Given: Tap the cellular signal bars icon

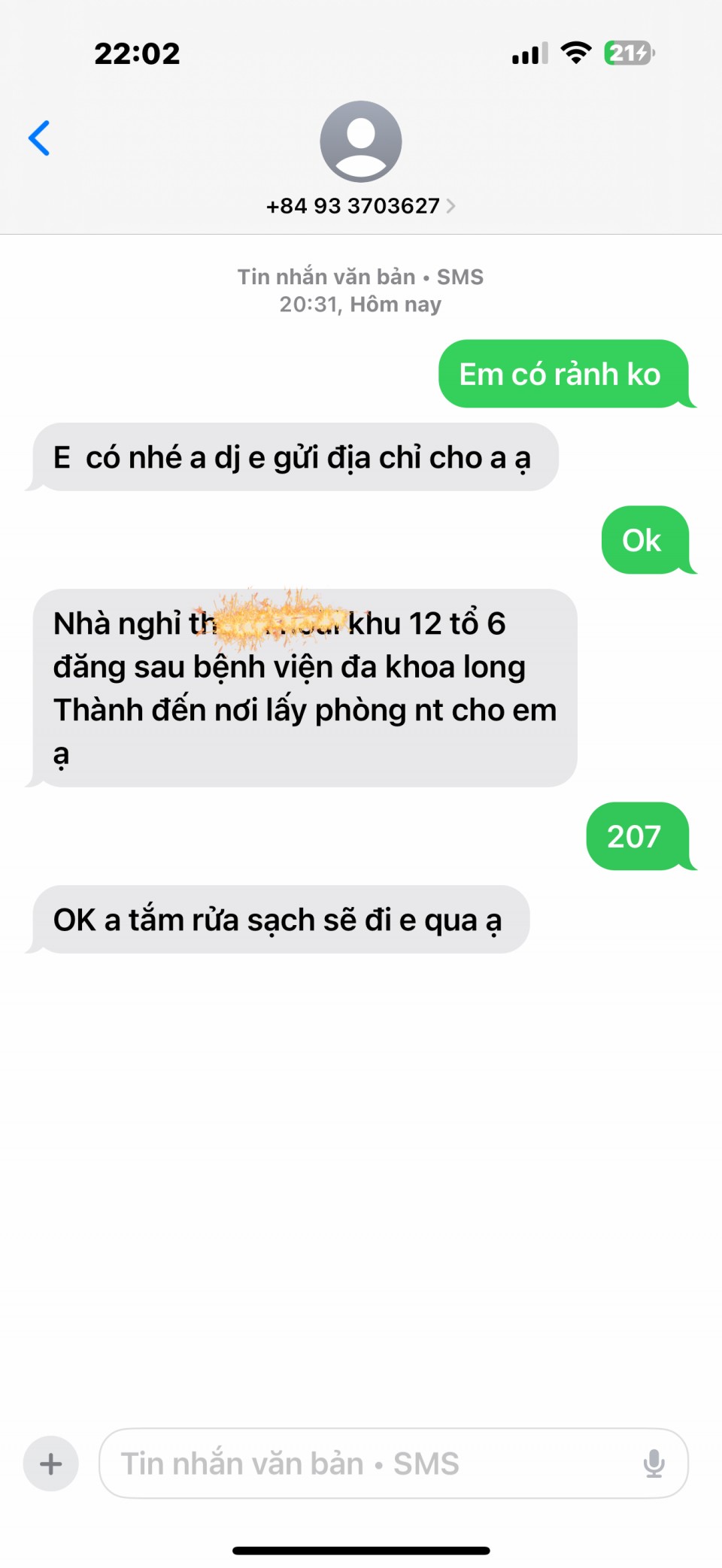Looking at the screenshot, I should [x=529, y=54].
